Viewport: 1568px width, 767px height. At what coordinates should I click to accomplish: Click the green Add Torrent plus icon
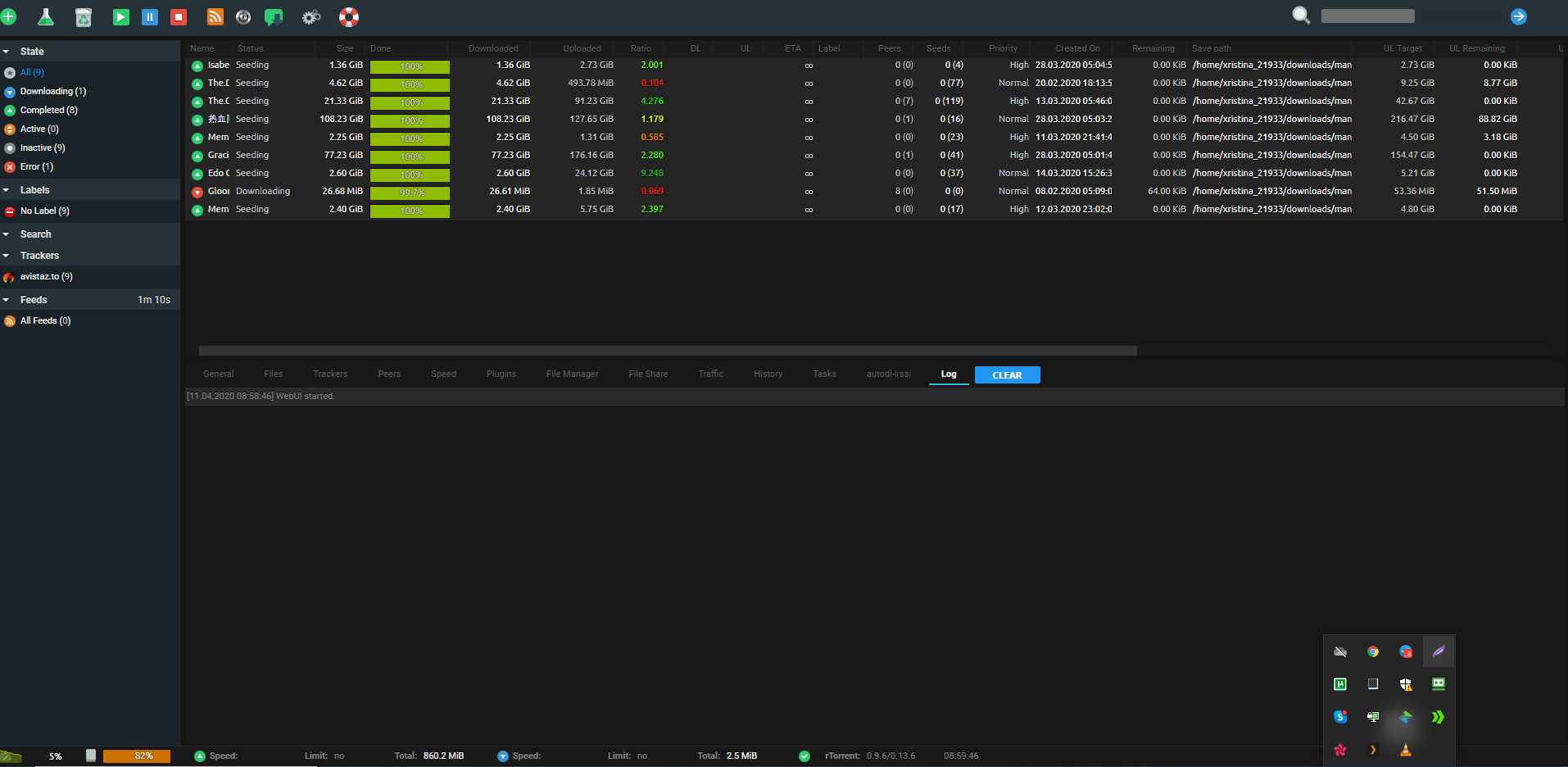[8, 16]
